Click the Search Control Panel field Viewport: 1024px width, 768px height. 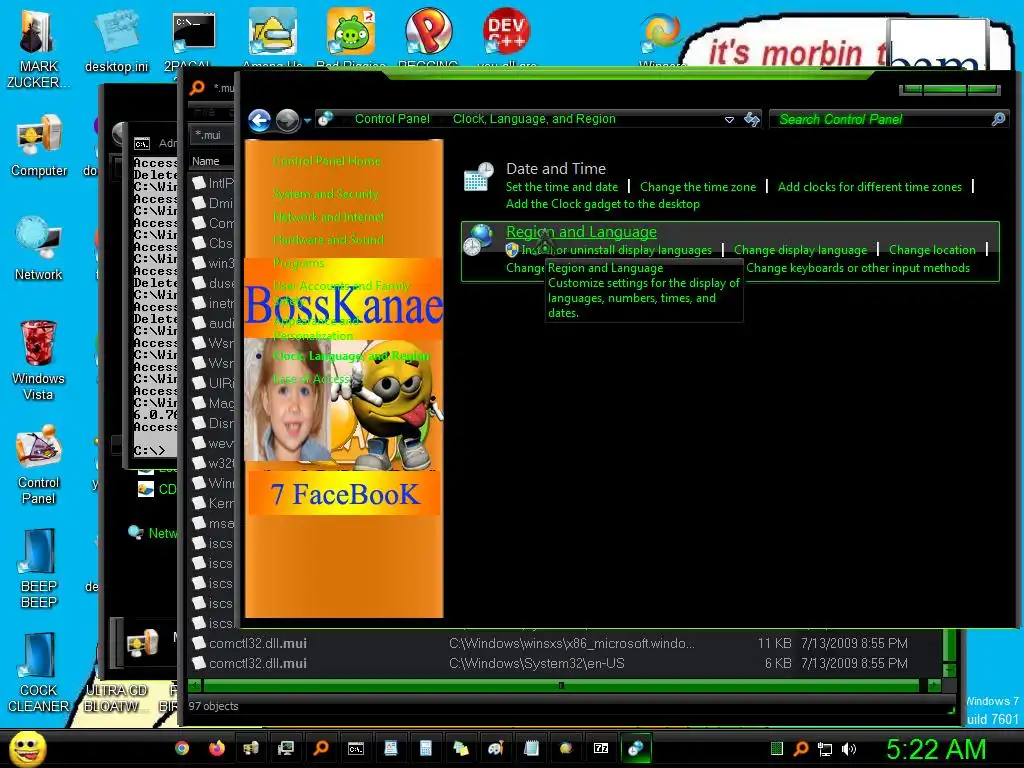tap(888, 120)
